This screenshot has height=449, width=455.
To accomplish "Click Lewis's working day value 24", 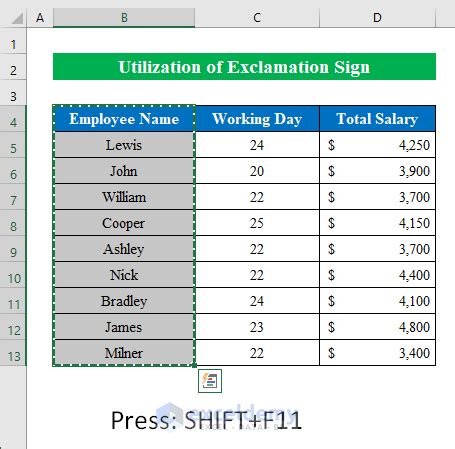I will pos(257,145).
